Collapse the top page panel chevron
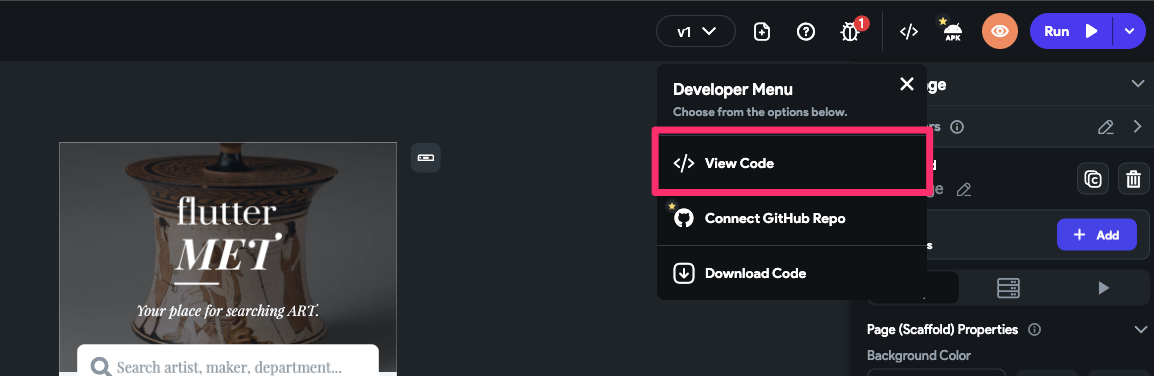1154x376 pixels. click(1138, 83)
